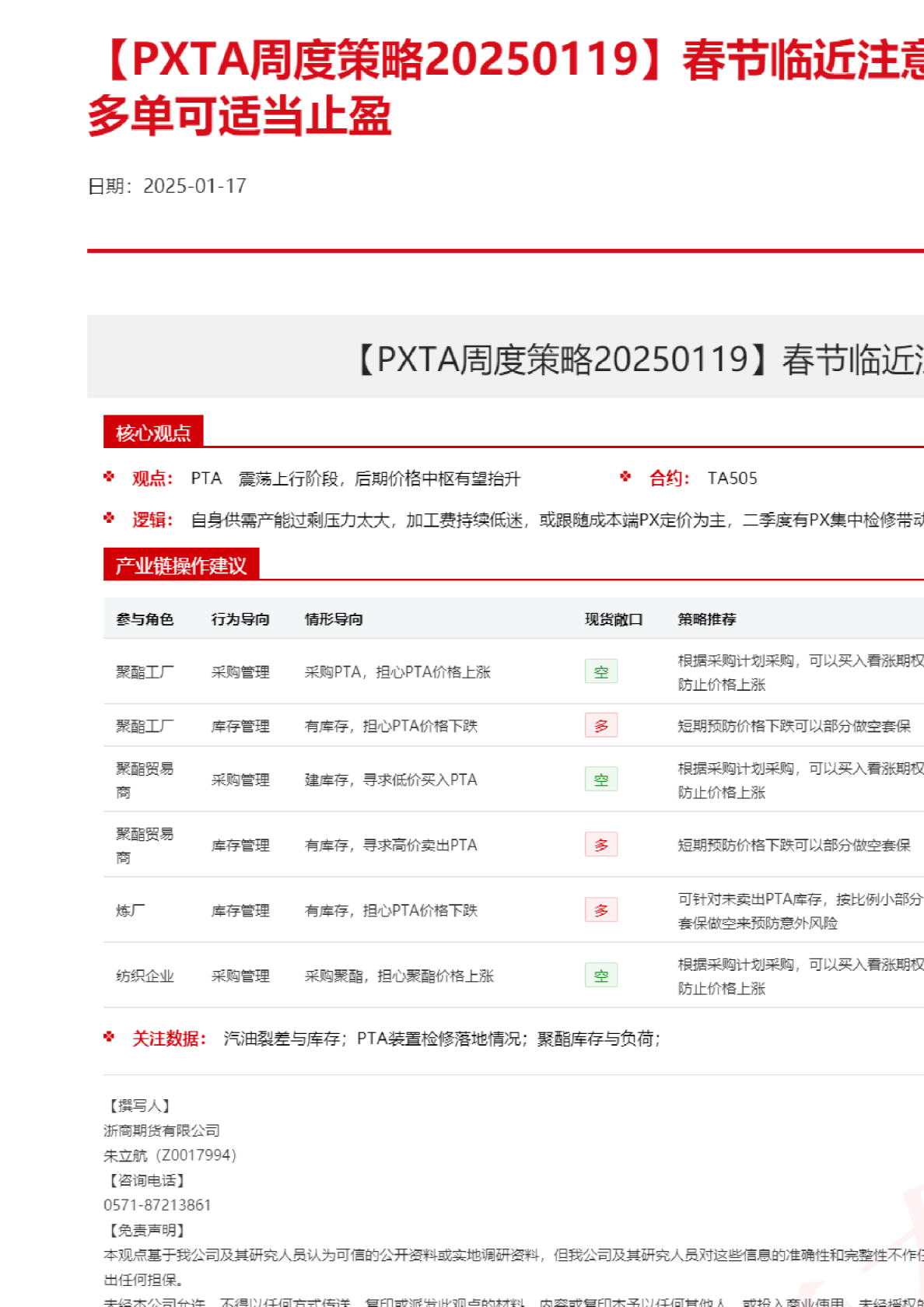This screenshot has width=924, height=1307.
Task: Select 空 badge in 聚酯贸易商 采购管理 row
Action: pyautogui.click(x=600, y=780)
